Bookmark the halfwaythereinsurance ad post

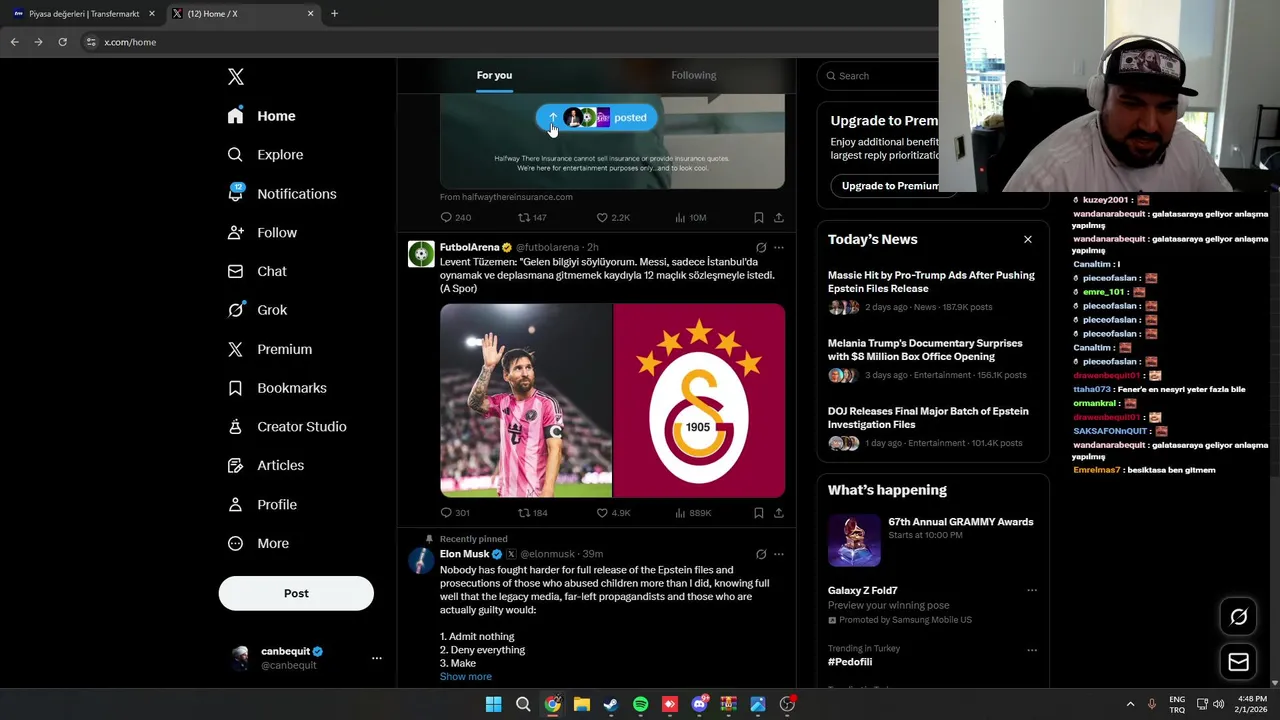pyautogui.click(x=759, y=218)
